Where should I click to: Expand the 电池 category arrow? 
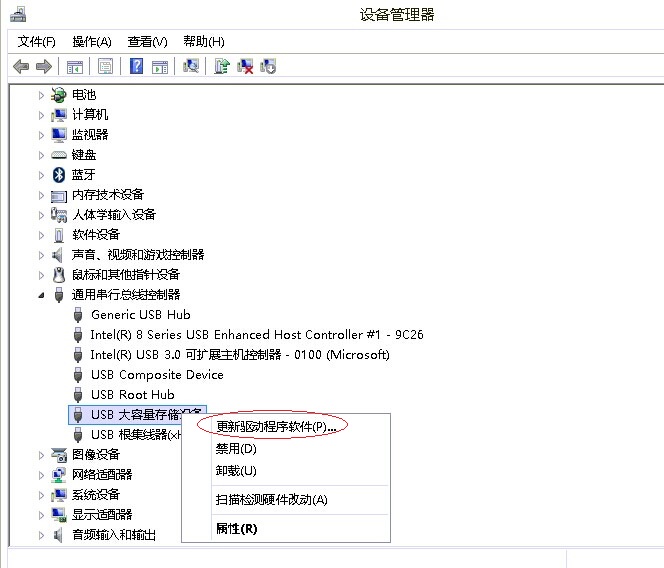click(42, 95)
